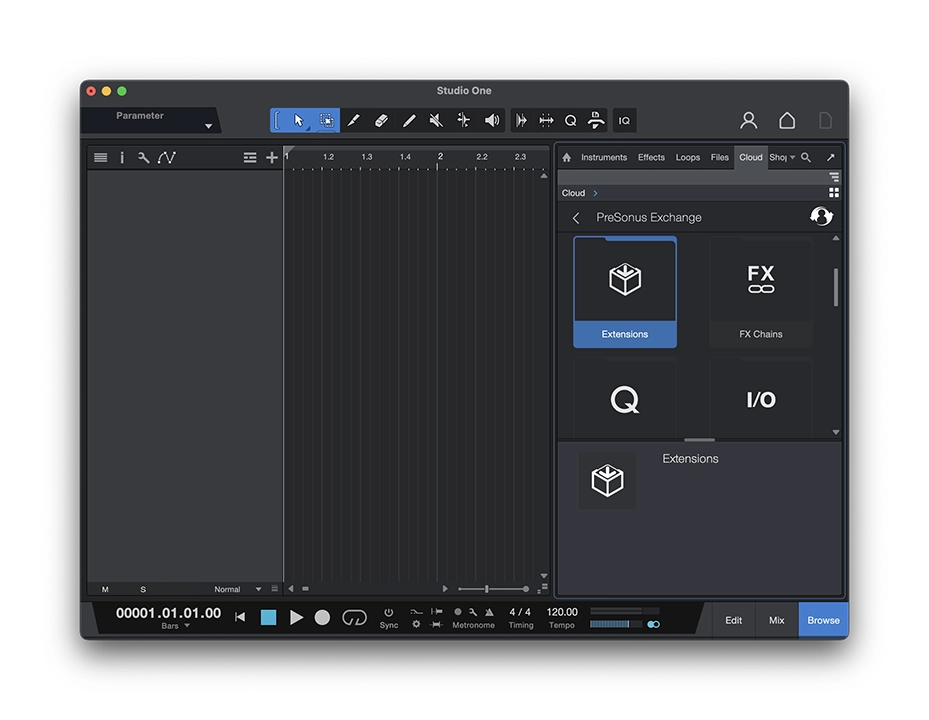This screenshot has width=929, height=720.
Task: Click the Quantize Q toolbar icon
Action: pyautogui.click(x=570, y=120)
